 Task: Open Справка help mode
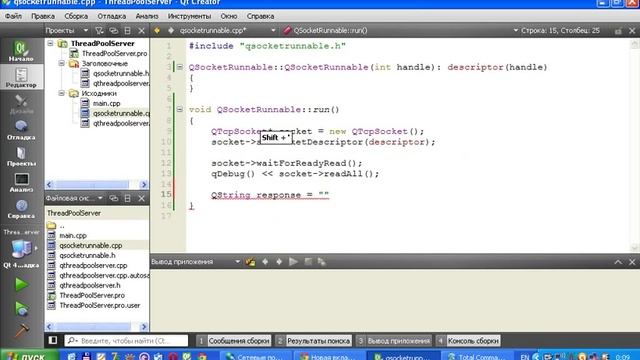click(21, 209)
